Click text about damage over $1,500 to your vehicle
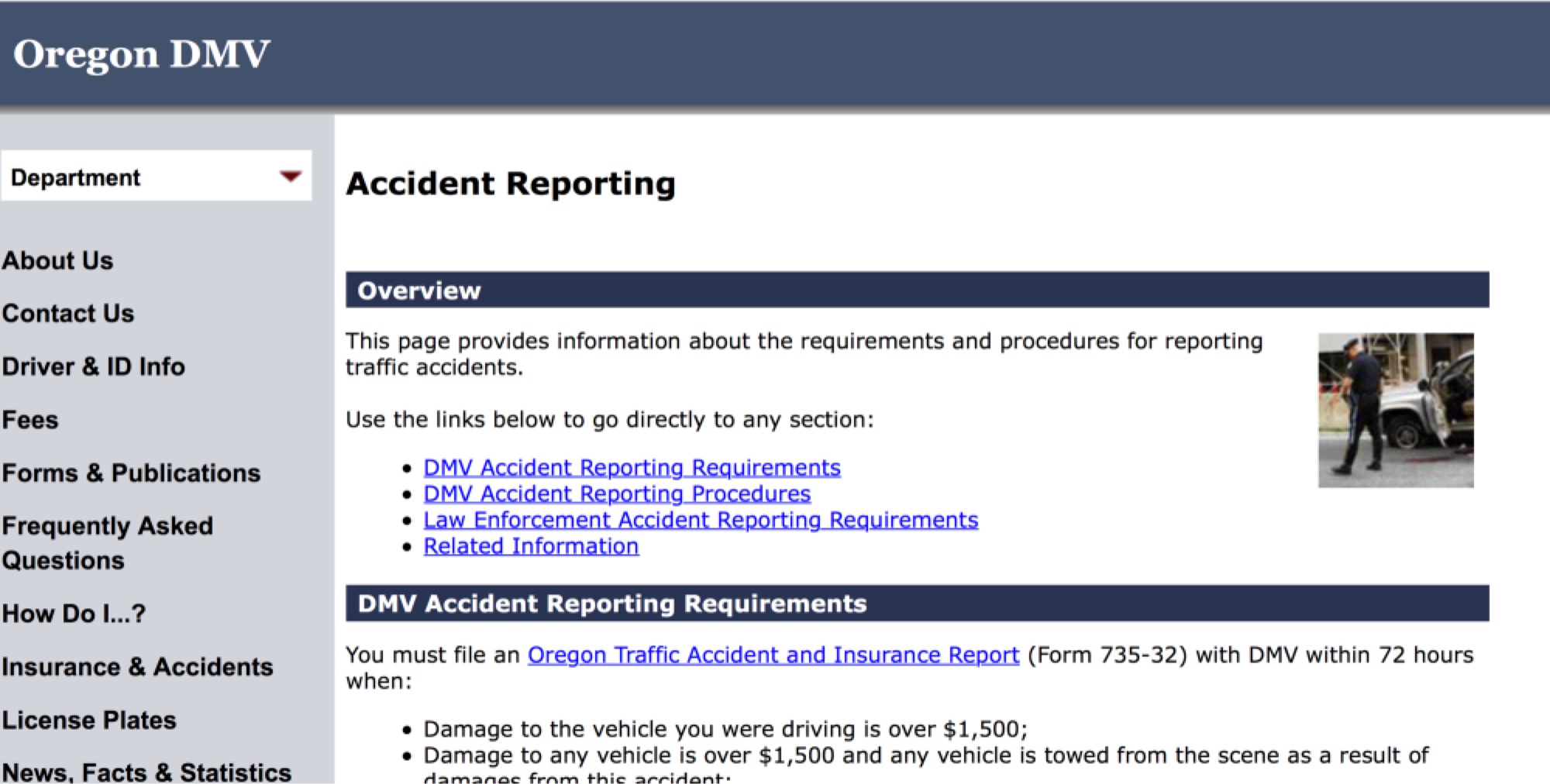The height and width of the screenshot is (784, 1550). (725, 729)
